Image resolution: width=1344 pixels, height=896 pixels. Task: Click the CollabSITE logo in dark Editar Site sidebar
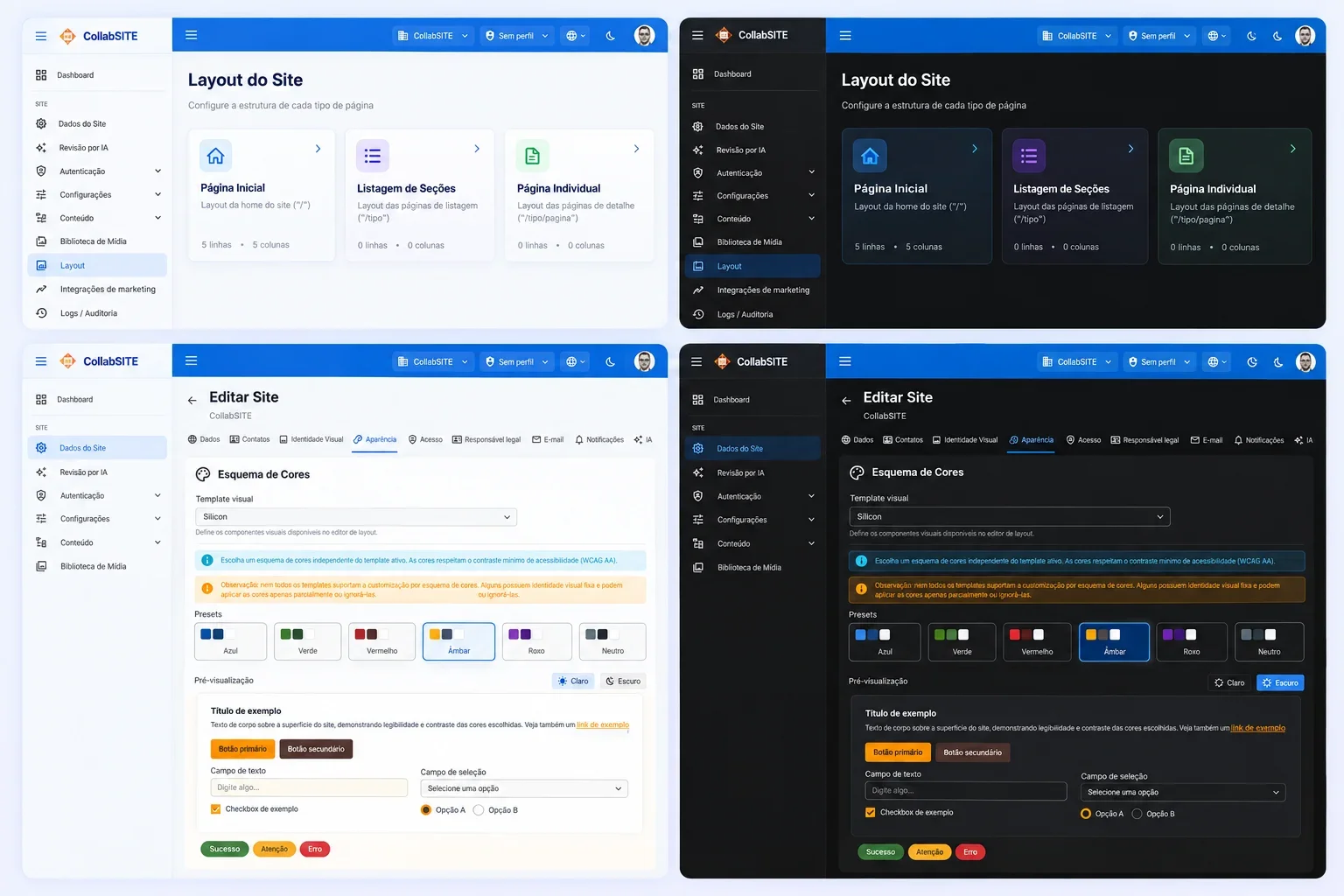723,361
